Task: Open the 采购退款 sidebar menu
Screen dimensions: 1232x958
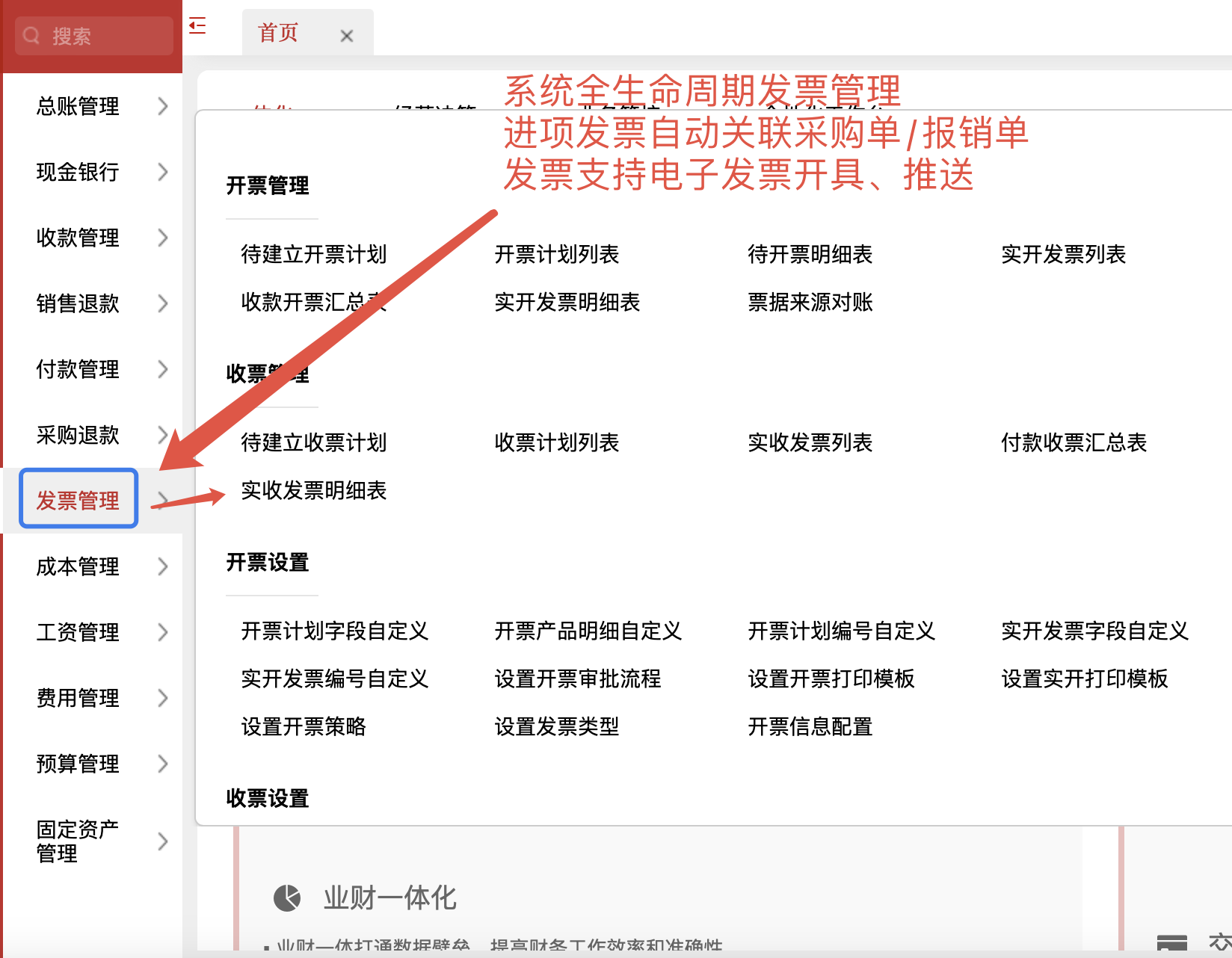Action: click(78, 435)
